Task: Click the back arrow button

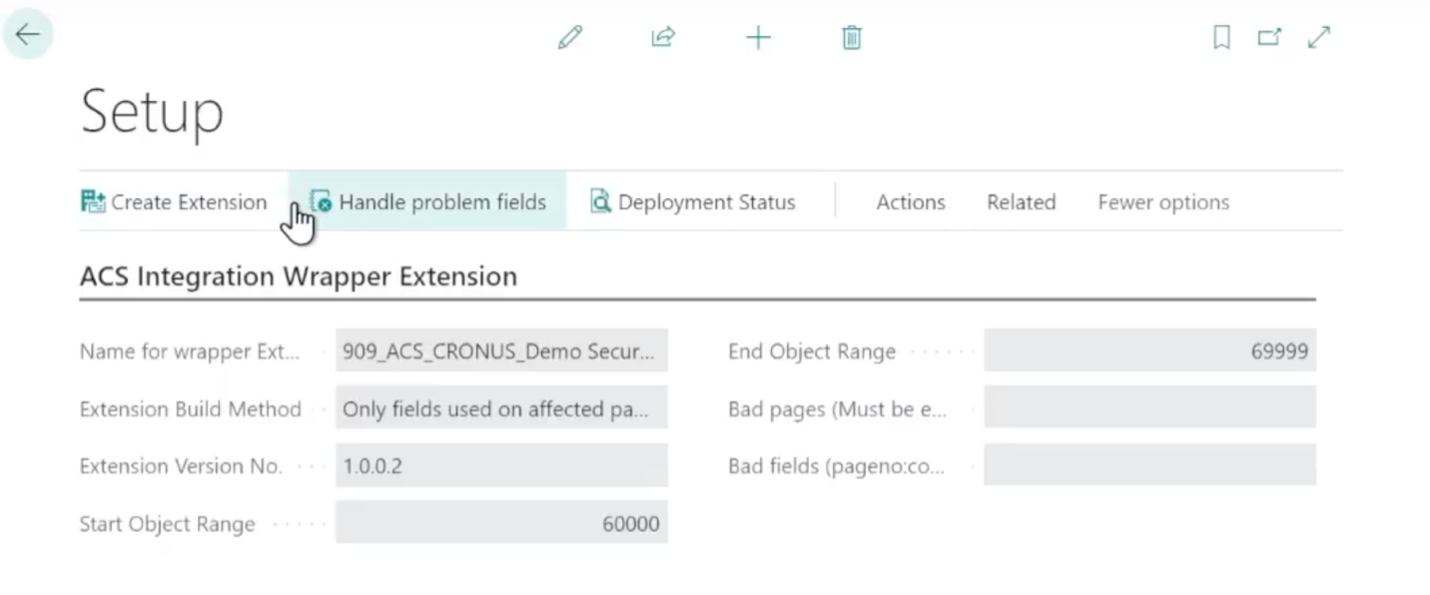Action: pyautogui.click(x=28, y=35)
